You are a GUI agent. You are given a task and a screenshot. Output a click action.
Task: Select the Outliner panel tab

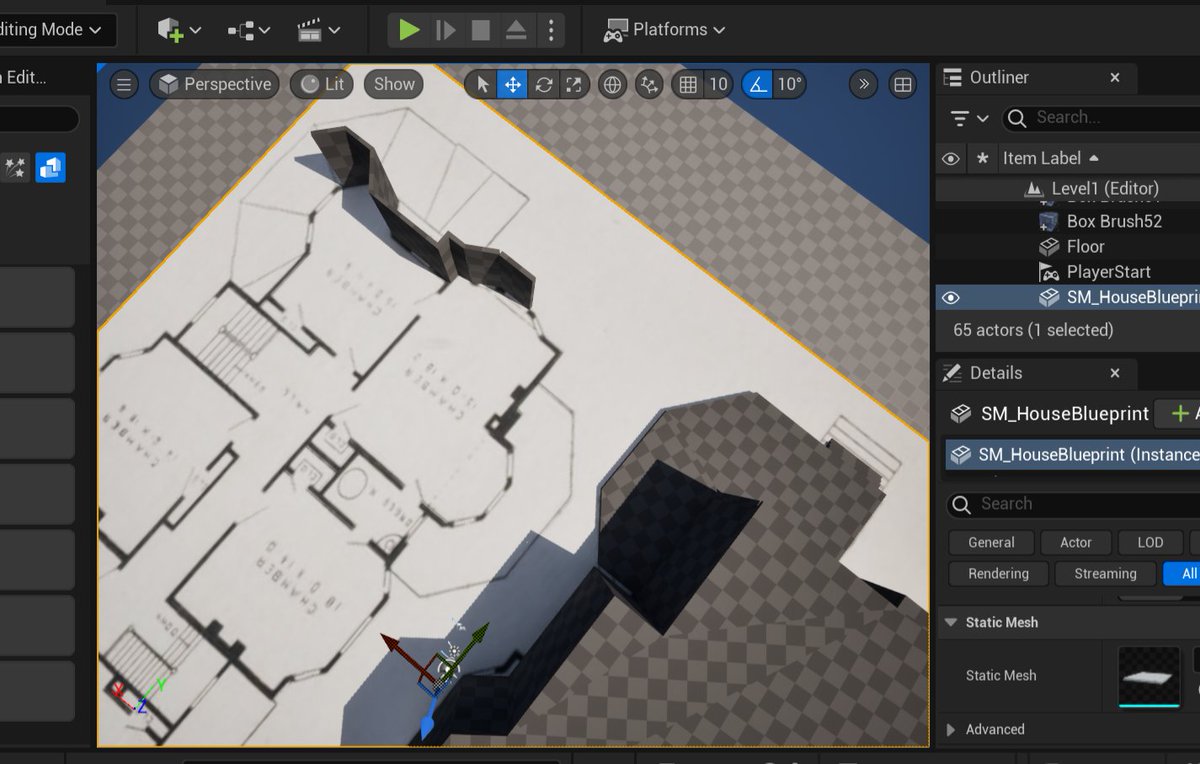point(1035,78)
